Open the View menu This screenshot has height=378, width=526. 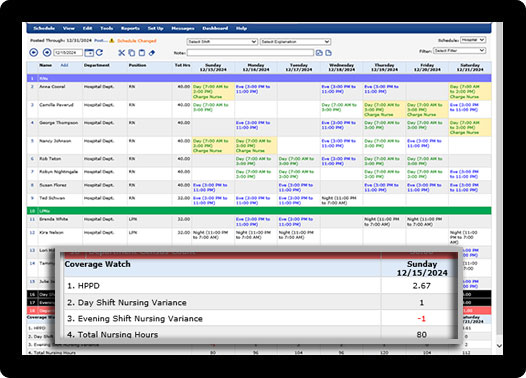(68, 28)
